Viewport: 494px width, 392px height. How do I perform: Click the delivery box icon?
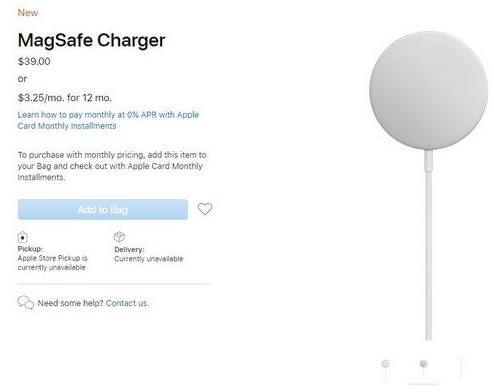[x=119, y=237]
